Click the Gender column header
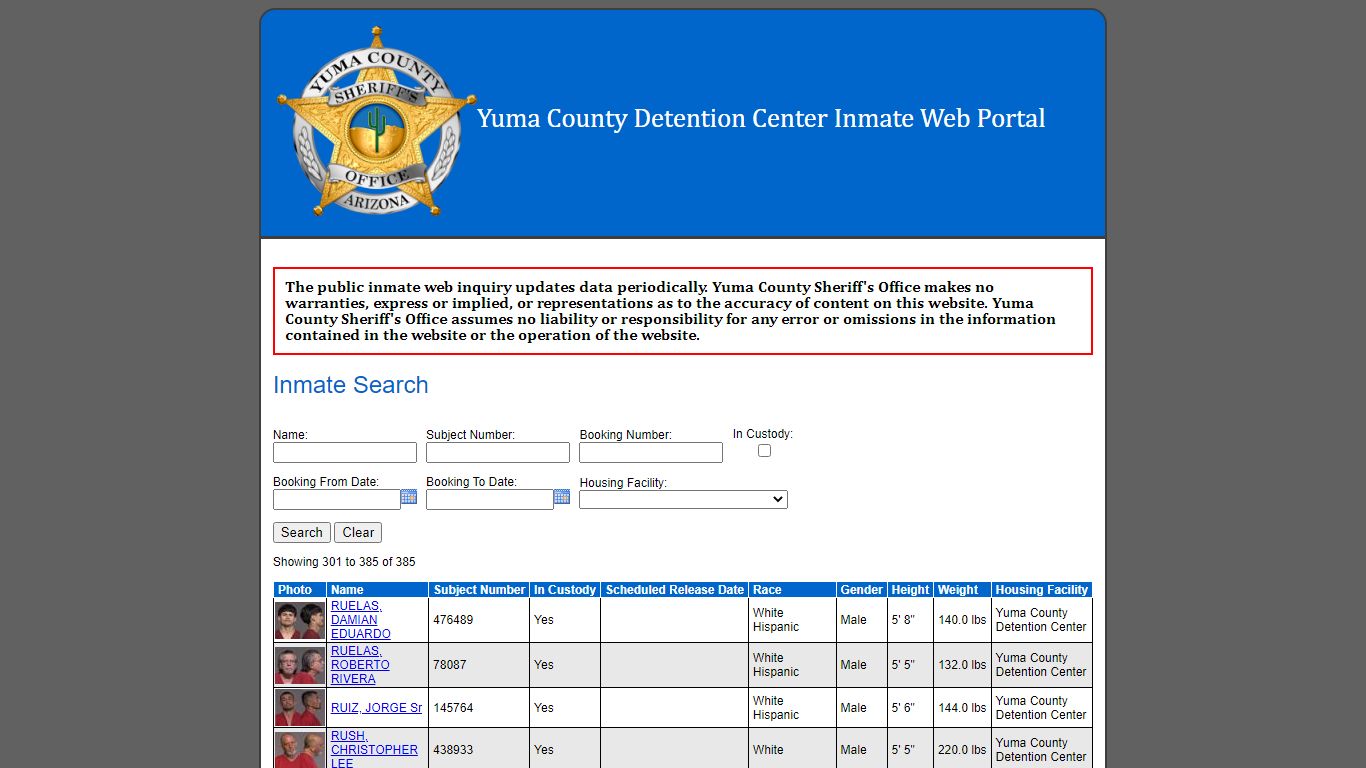 (861, 590)
